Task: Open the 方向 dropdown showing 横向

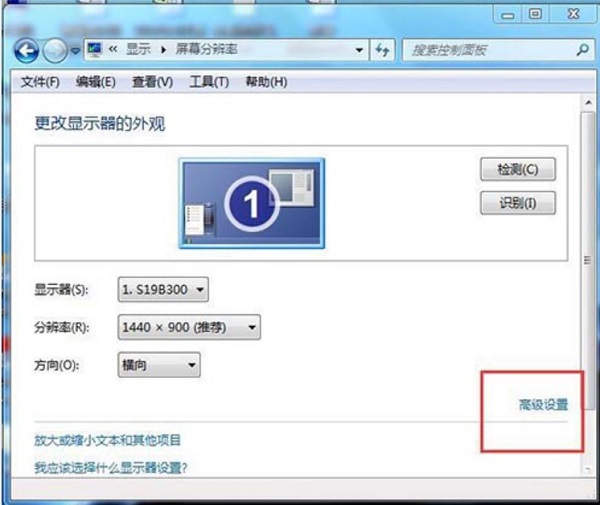Action: 159,365
